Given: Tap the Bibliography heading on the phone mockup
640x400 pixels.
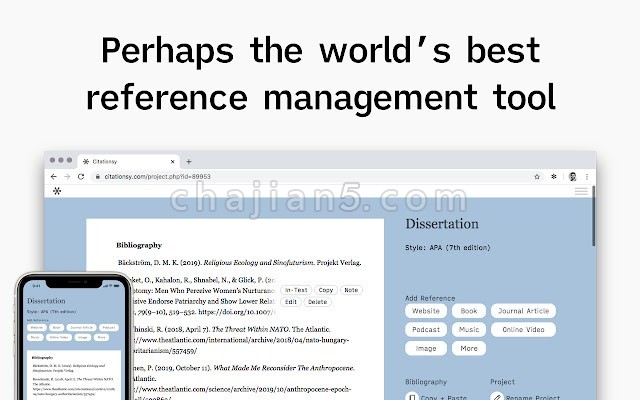Looking at the screenshot, I should click(42, 357).
